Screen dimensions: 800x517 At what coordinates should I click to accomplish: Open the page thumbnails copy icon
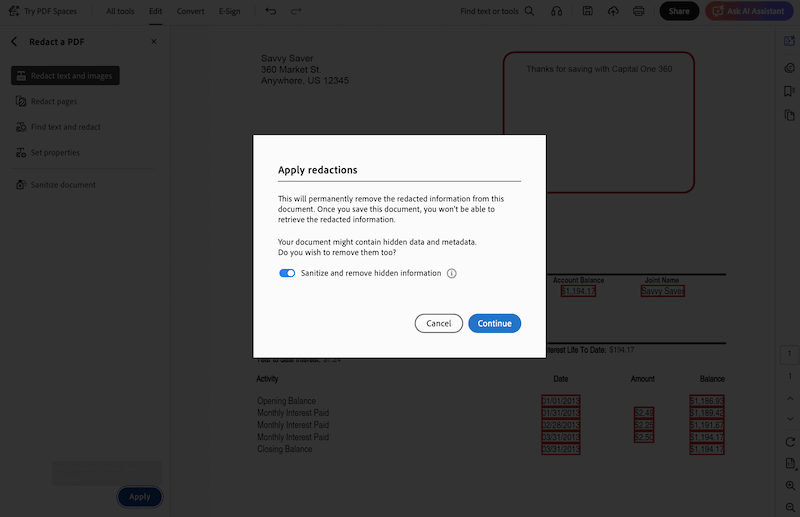789,115
